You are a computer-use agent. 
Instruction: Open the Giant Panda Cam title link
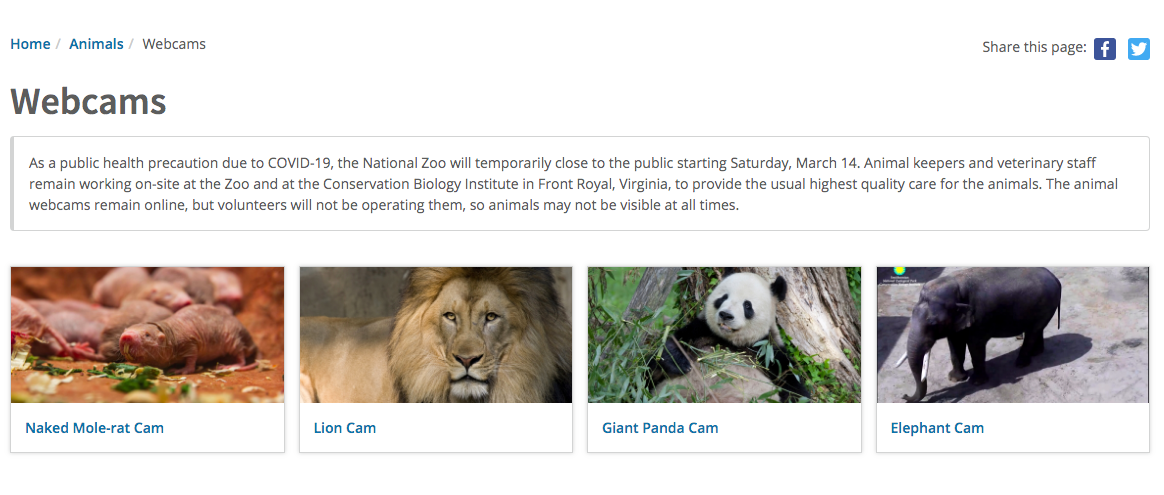(x=660, y=428)
